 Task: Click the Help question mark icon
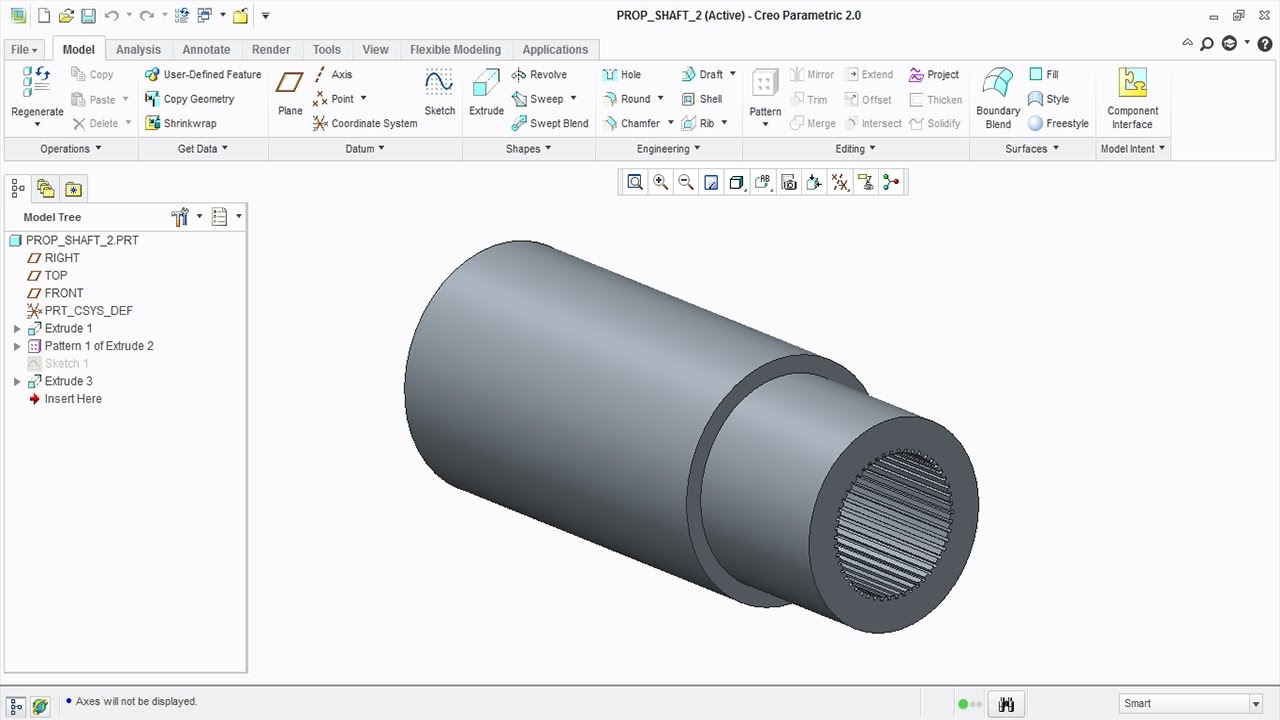click(1266, 44)
